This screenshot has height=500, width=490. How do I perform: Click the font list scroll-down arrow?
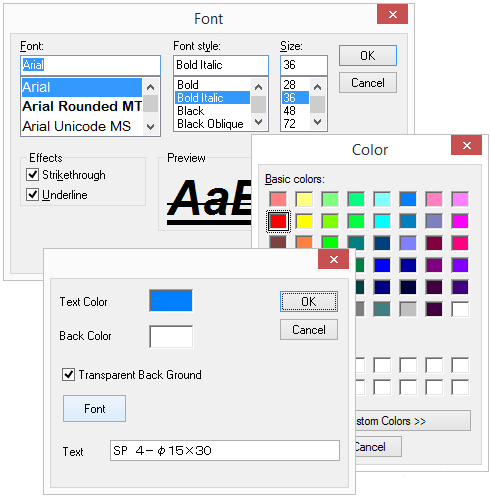150,127
